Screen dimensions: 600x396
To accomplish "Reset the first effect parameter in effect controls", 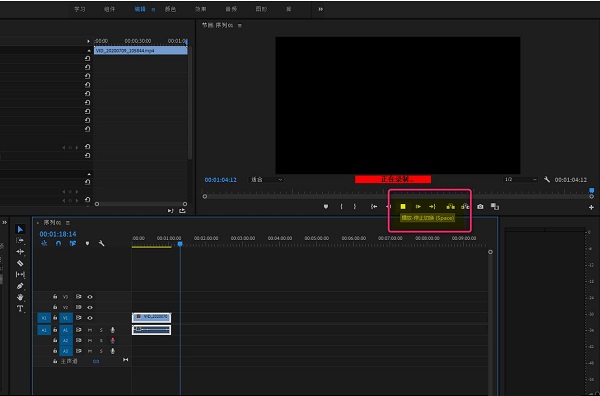I will 88,59.
